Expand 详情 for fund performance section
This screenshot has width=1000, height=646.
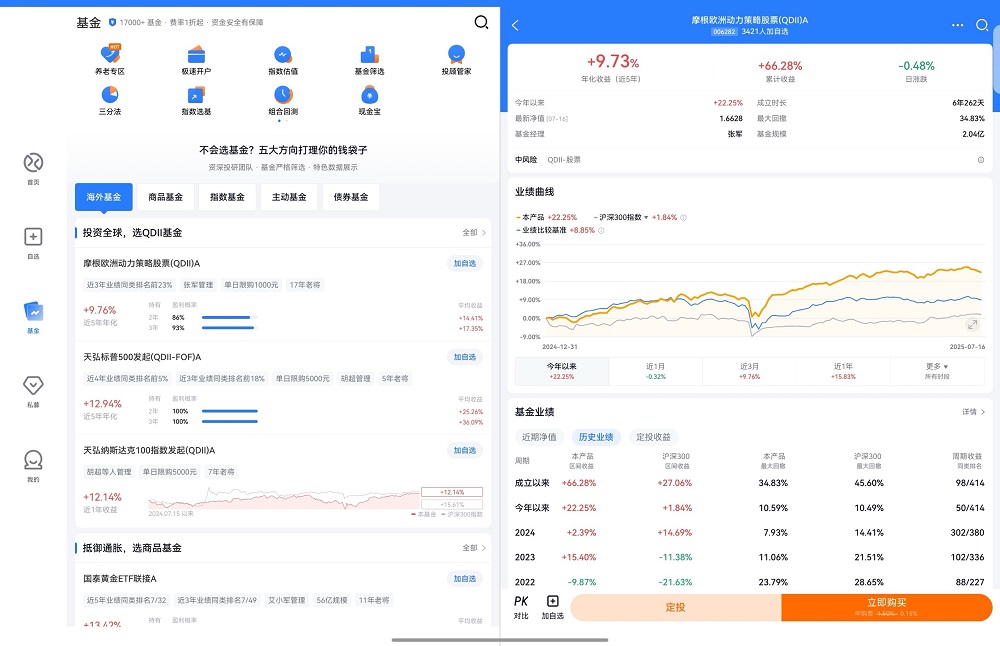pos(974,412)
